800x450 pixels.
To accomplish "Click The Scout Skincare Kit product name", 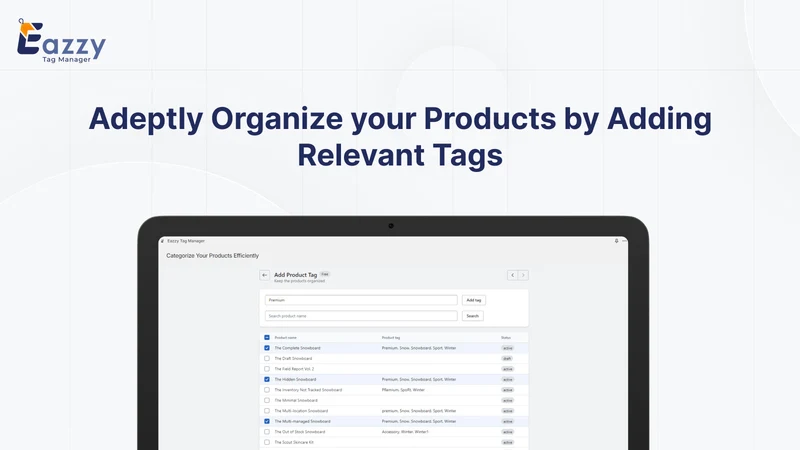I will [294, 442].
